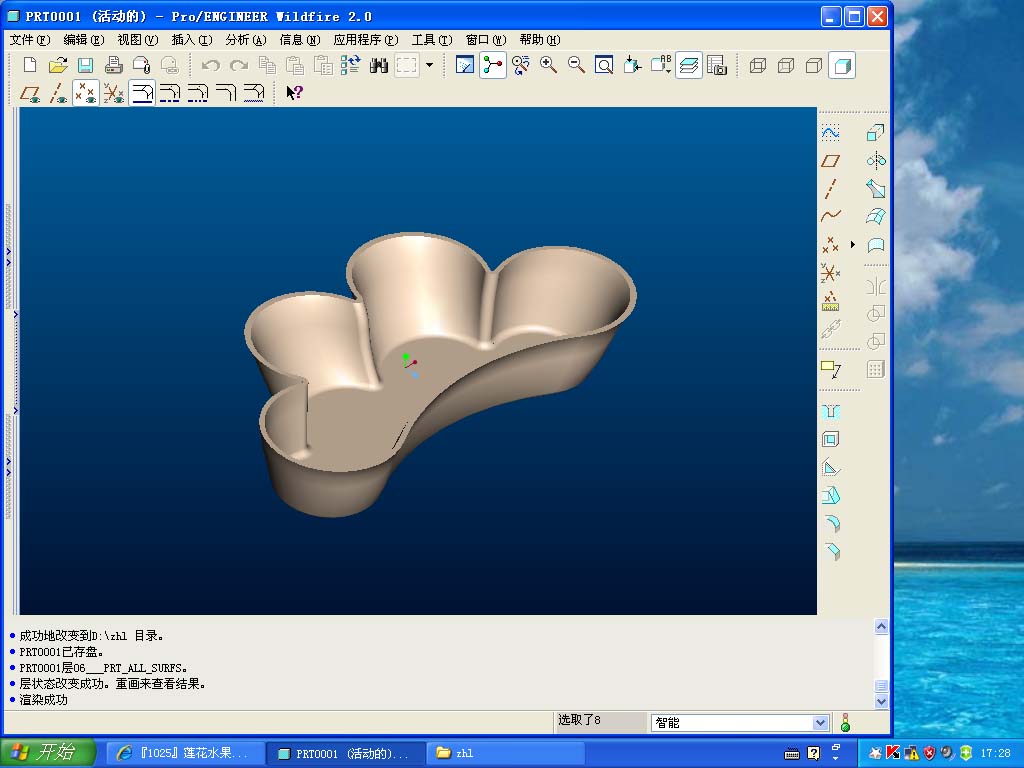Select the round tool icon

coord(831,524)
